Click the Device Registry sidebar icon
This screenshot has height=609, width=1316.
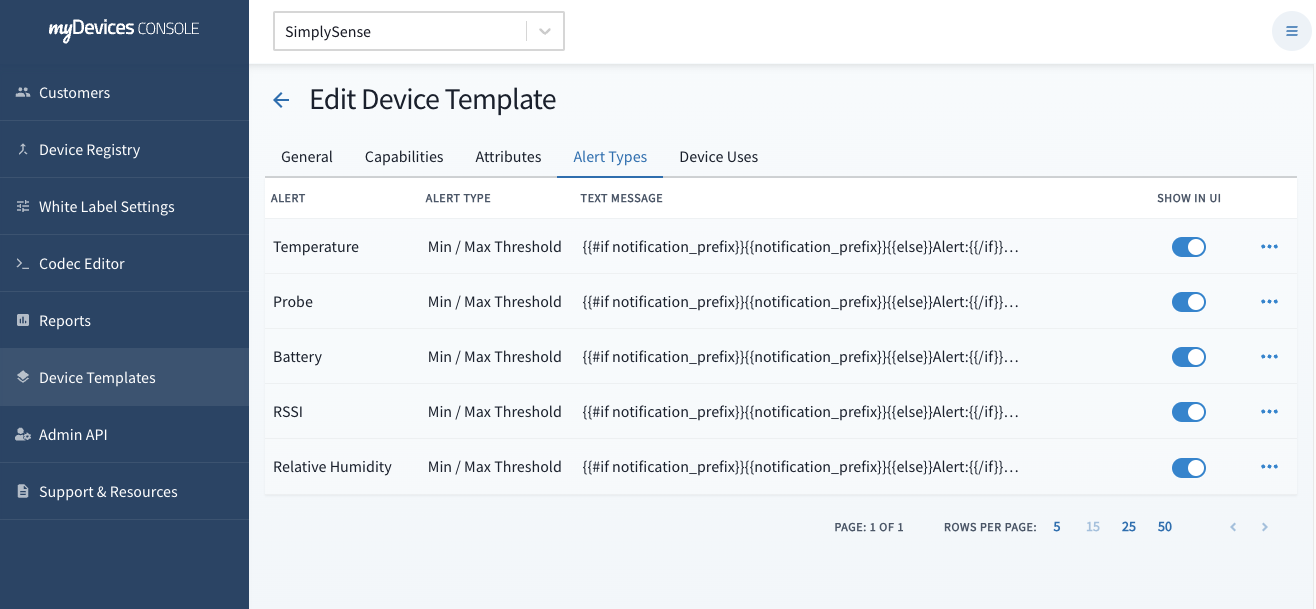[23, 150]
